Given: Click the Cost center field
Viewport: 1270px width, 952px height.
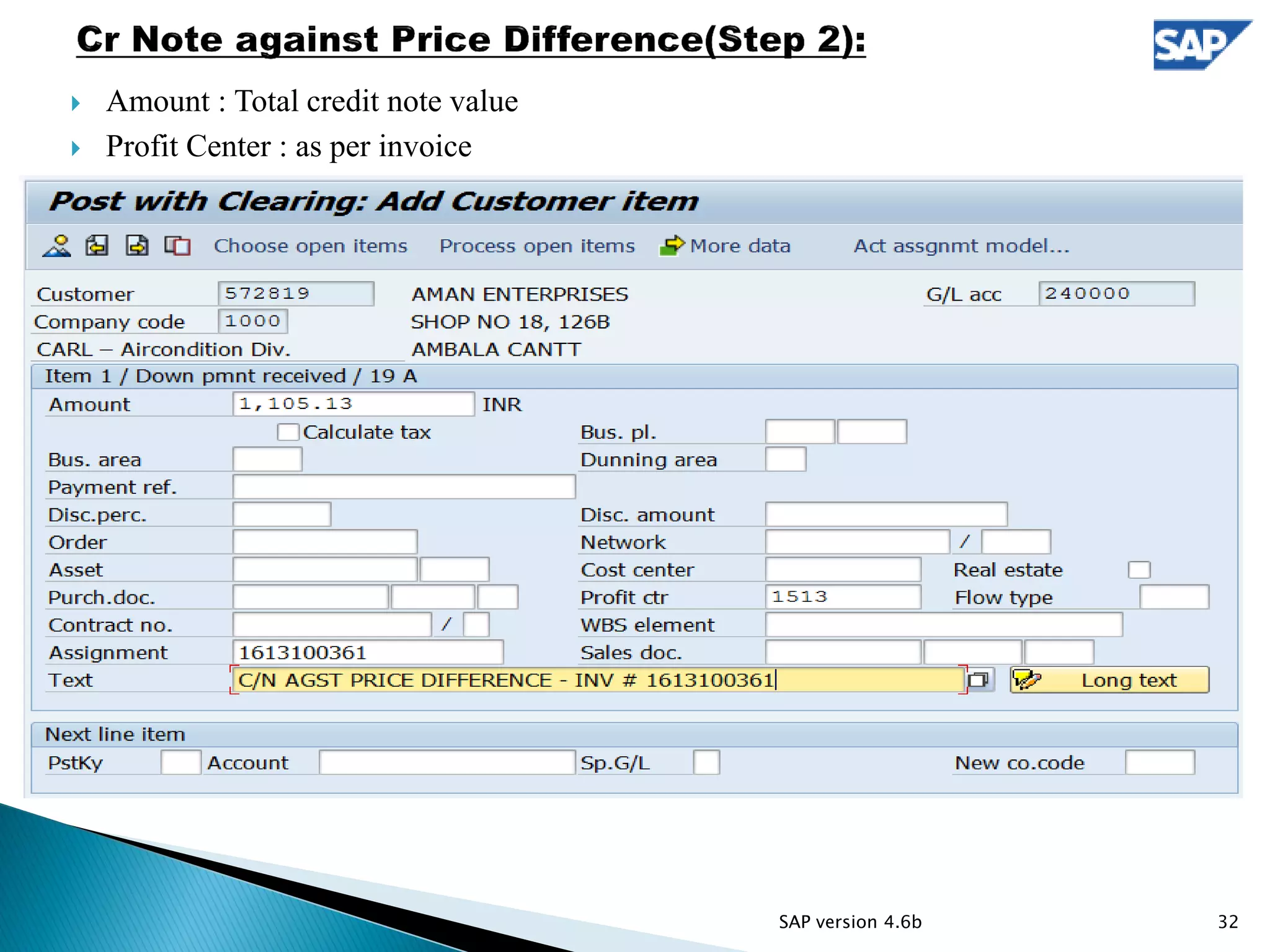Looking at the screenshot, I should coord(843,570).
